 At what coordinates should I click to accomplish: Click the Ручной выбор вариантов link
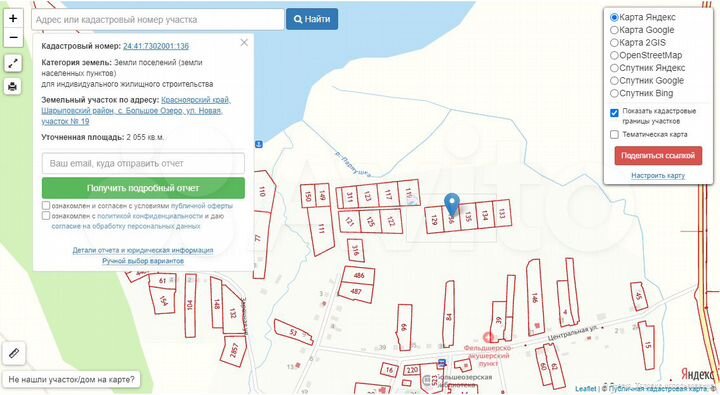click(143, 261)
